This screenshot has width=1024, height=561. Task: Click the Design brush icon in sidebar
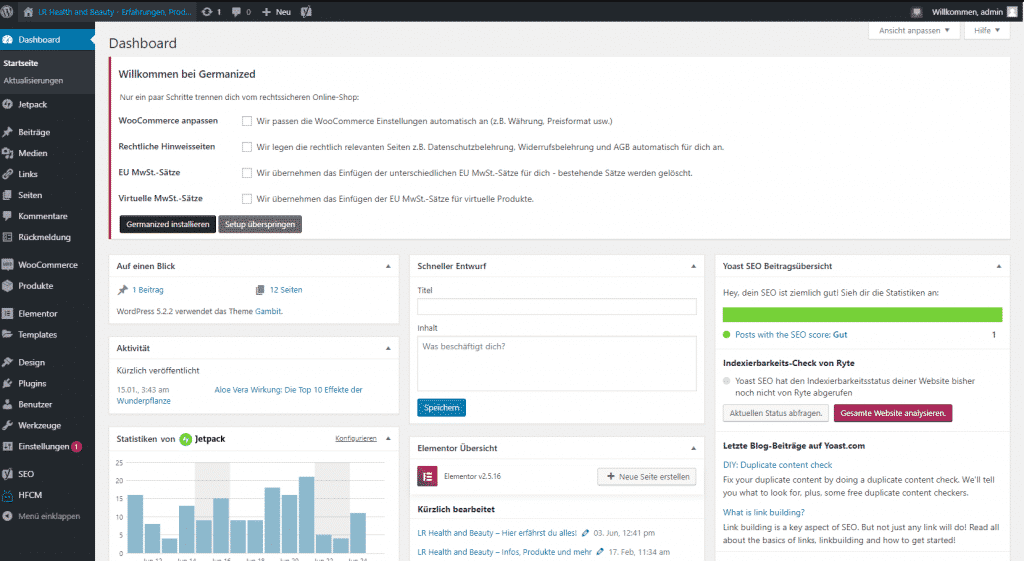coord(8,362)
